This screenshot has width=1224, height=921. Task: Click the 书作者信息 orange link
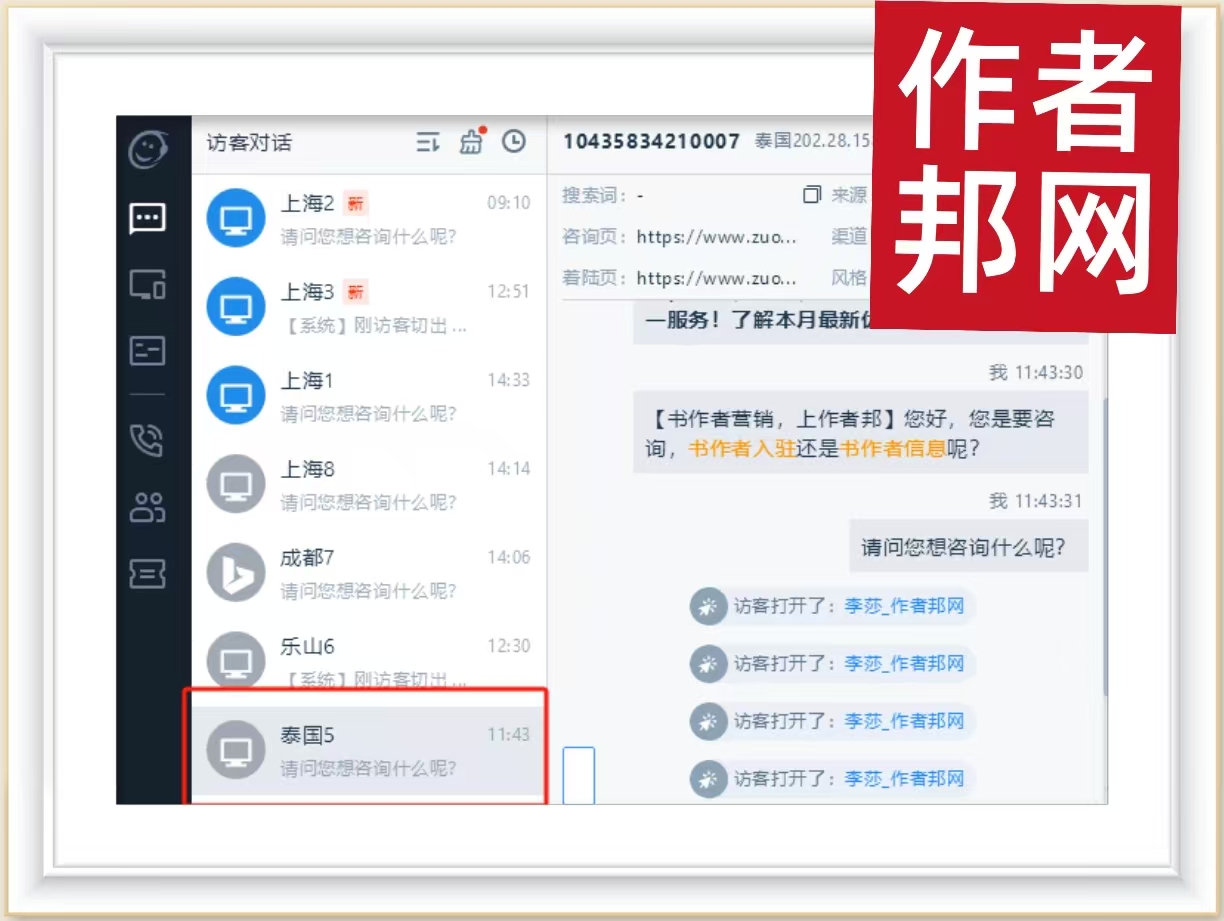892,449
